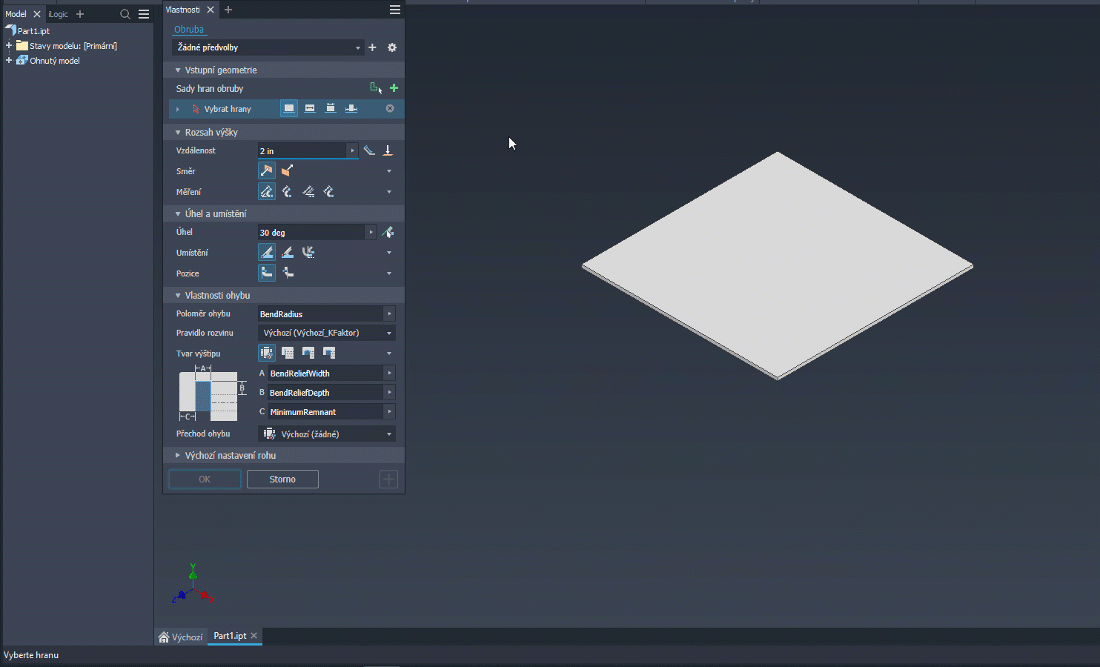Viewport: 1100px width, 667px height.
Task: Expand the Ohnutý model tree node
Action: (9, 61)
